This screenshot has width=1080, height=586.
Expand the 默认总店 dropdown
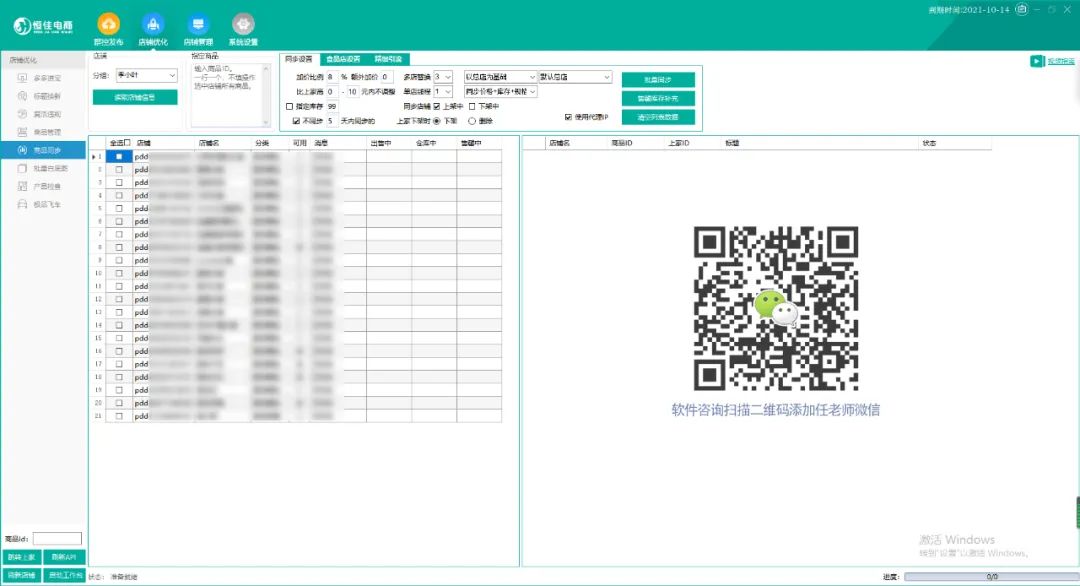574,77
